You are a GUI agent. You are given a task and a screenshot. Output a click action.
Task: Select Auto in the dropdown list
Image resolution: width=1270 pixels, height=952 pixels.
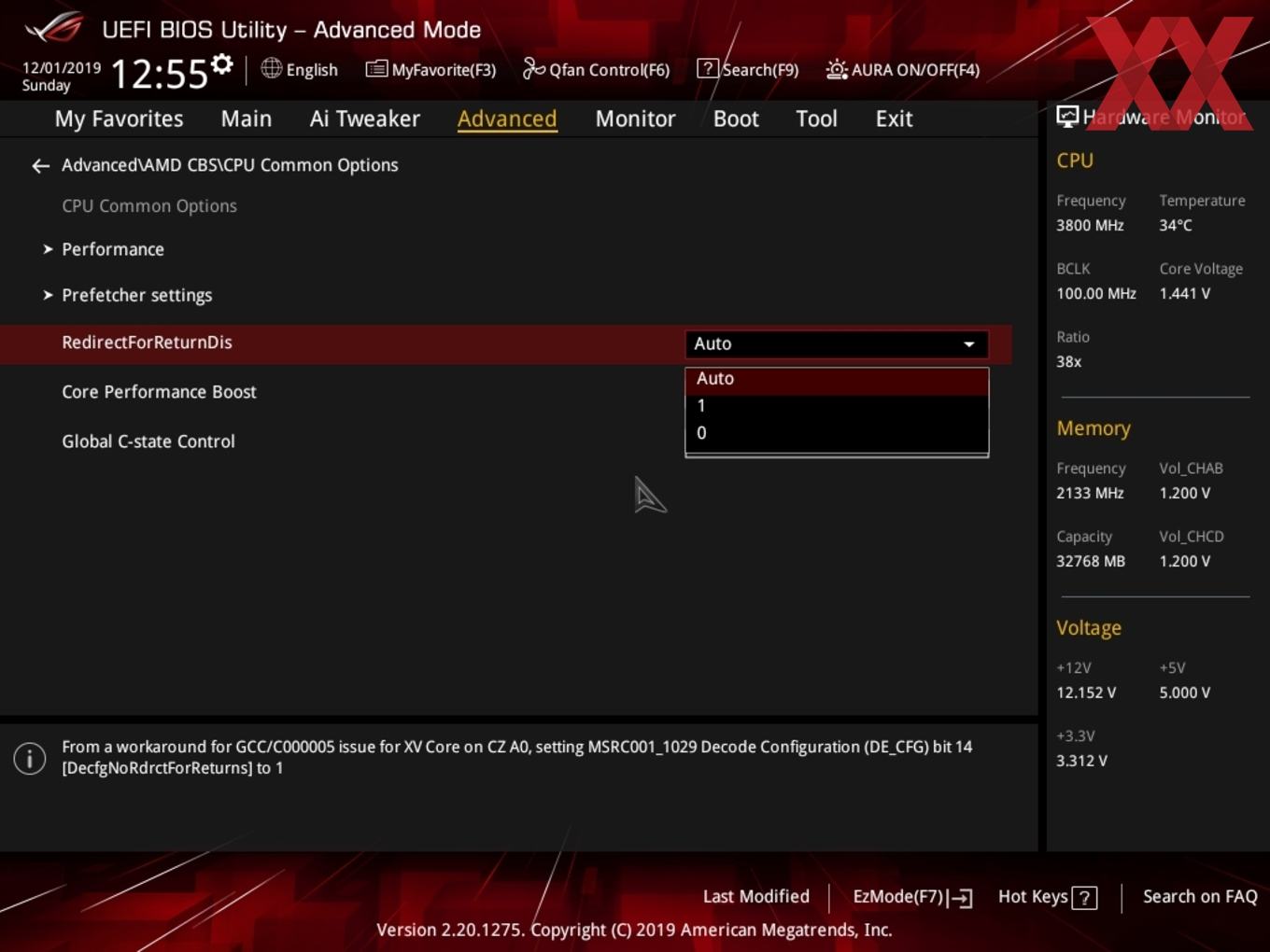(x=837, y=379)
